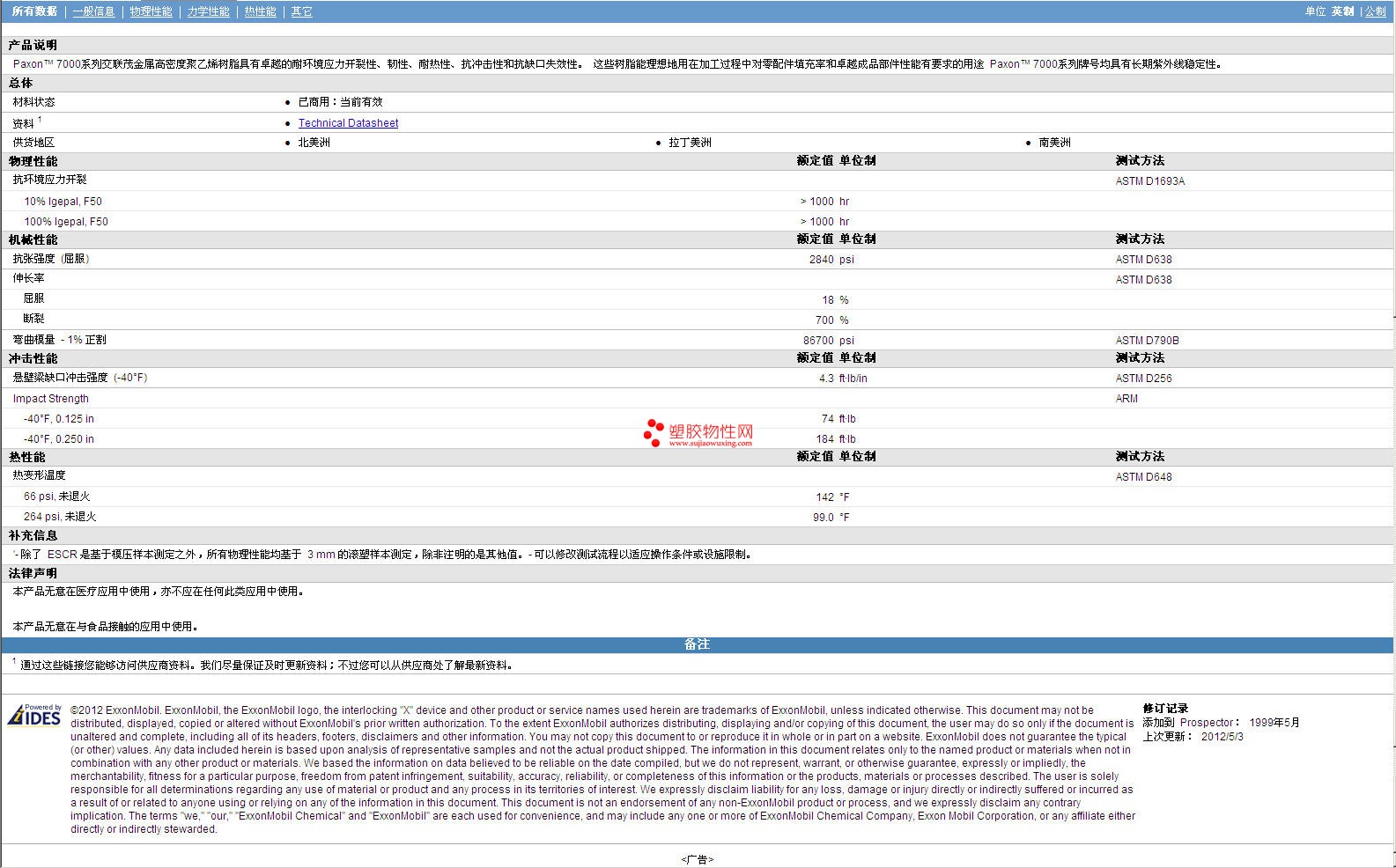Go to the 力学性能 tab
1396x868 pixels.
208,11
